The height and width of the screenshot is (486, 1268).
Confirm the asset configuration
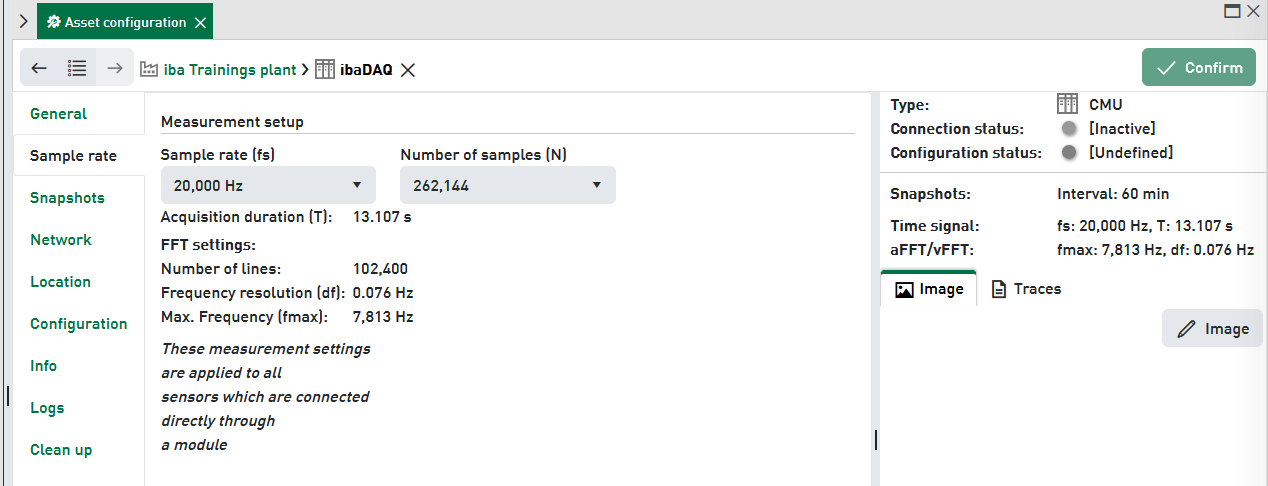tap(1199, 68)
